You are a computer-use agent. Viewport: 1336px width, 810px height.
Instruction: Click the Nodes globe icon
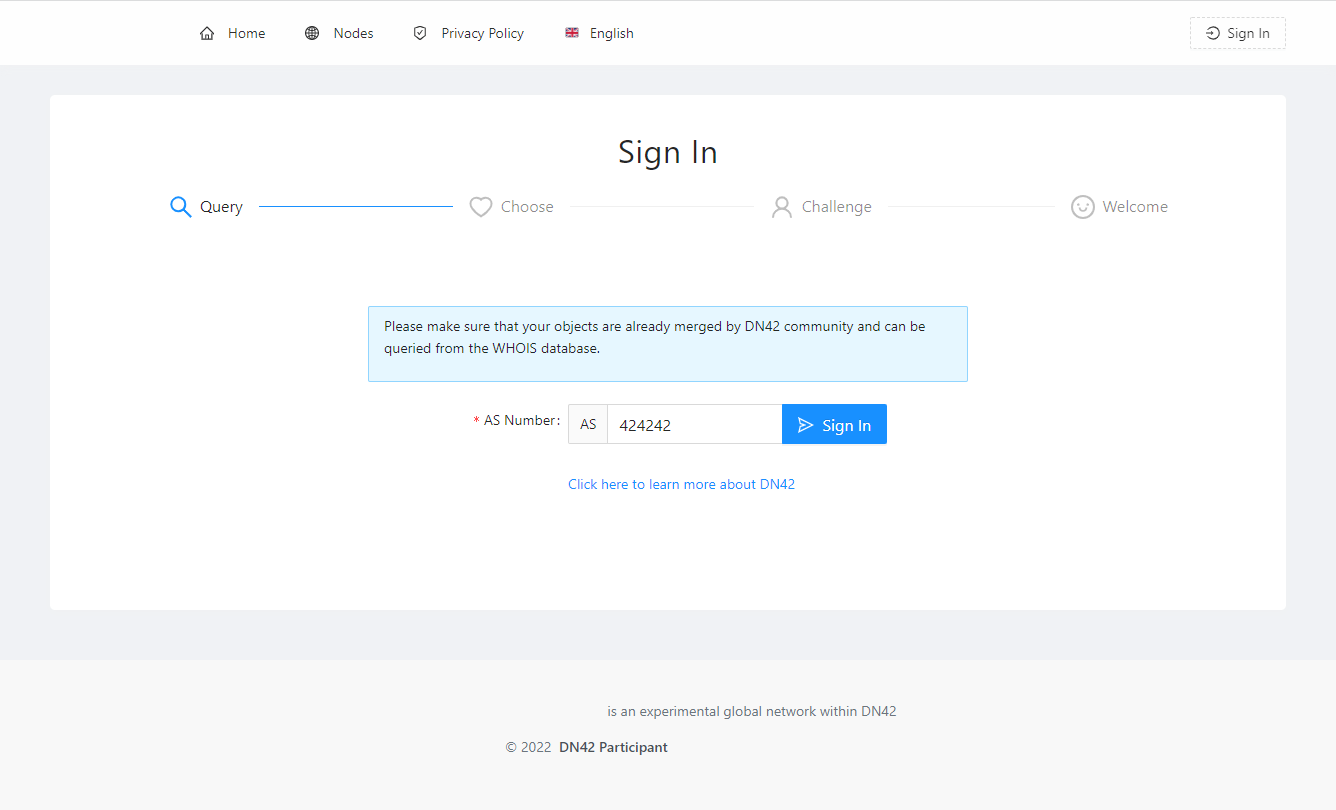(312, 33)
